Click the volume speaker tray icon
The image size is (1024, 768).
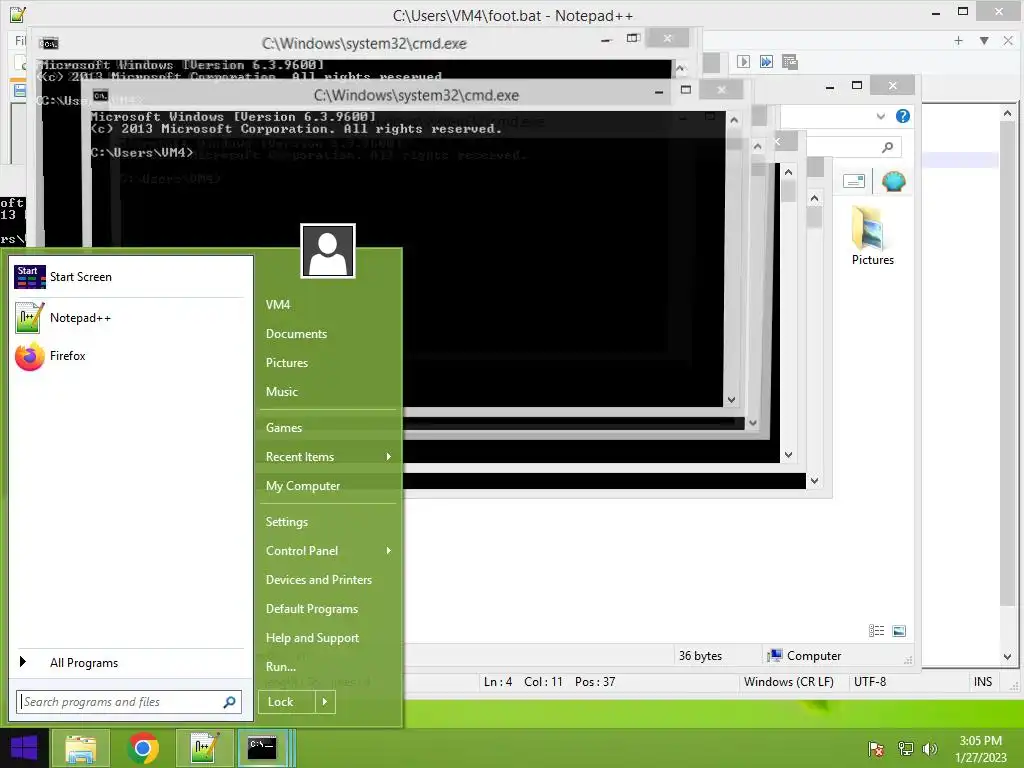coord(929,749)
